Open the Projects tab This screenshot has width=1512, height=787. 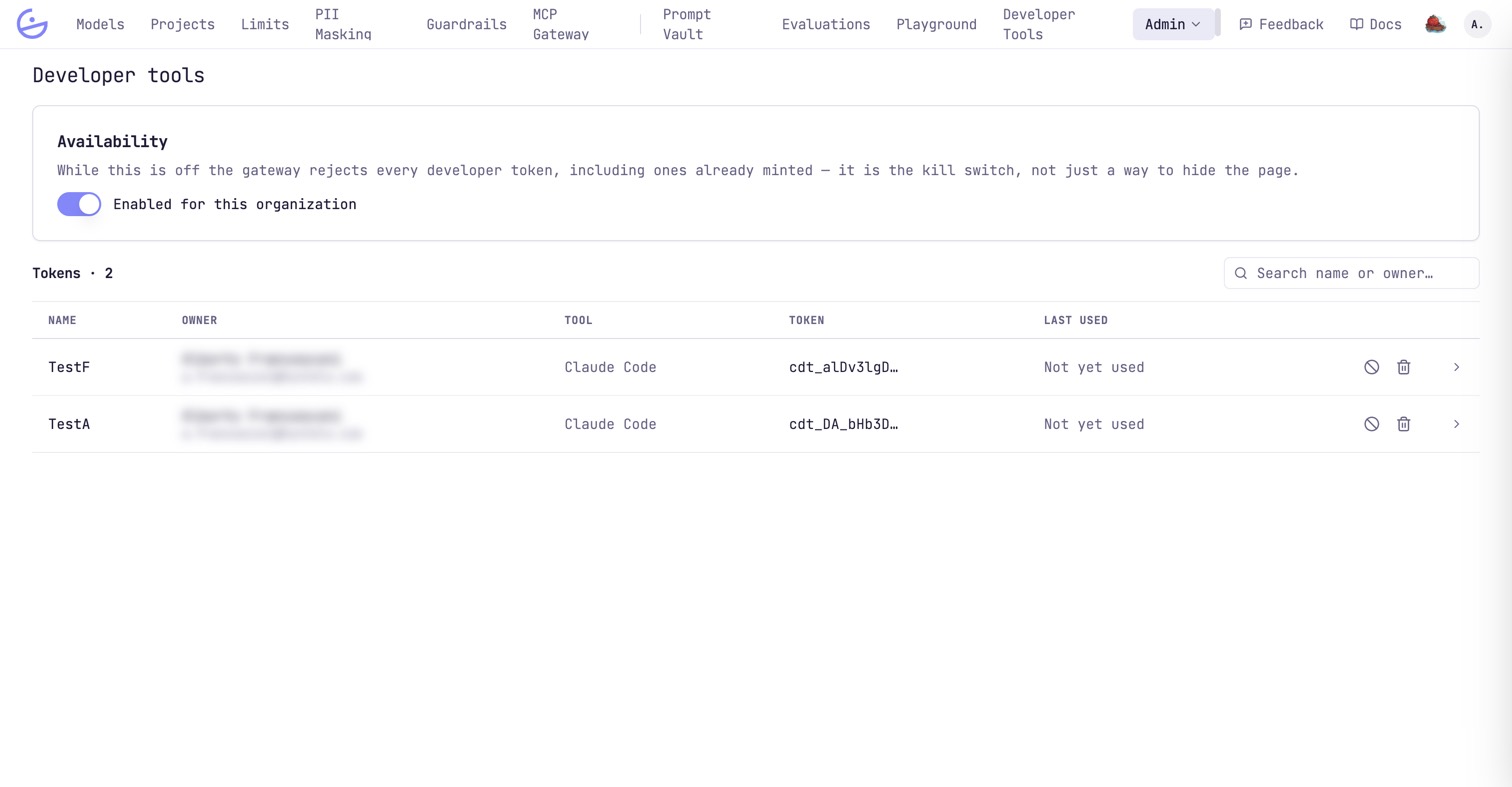click(183, 24)
